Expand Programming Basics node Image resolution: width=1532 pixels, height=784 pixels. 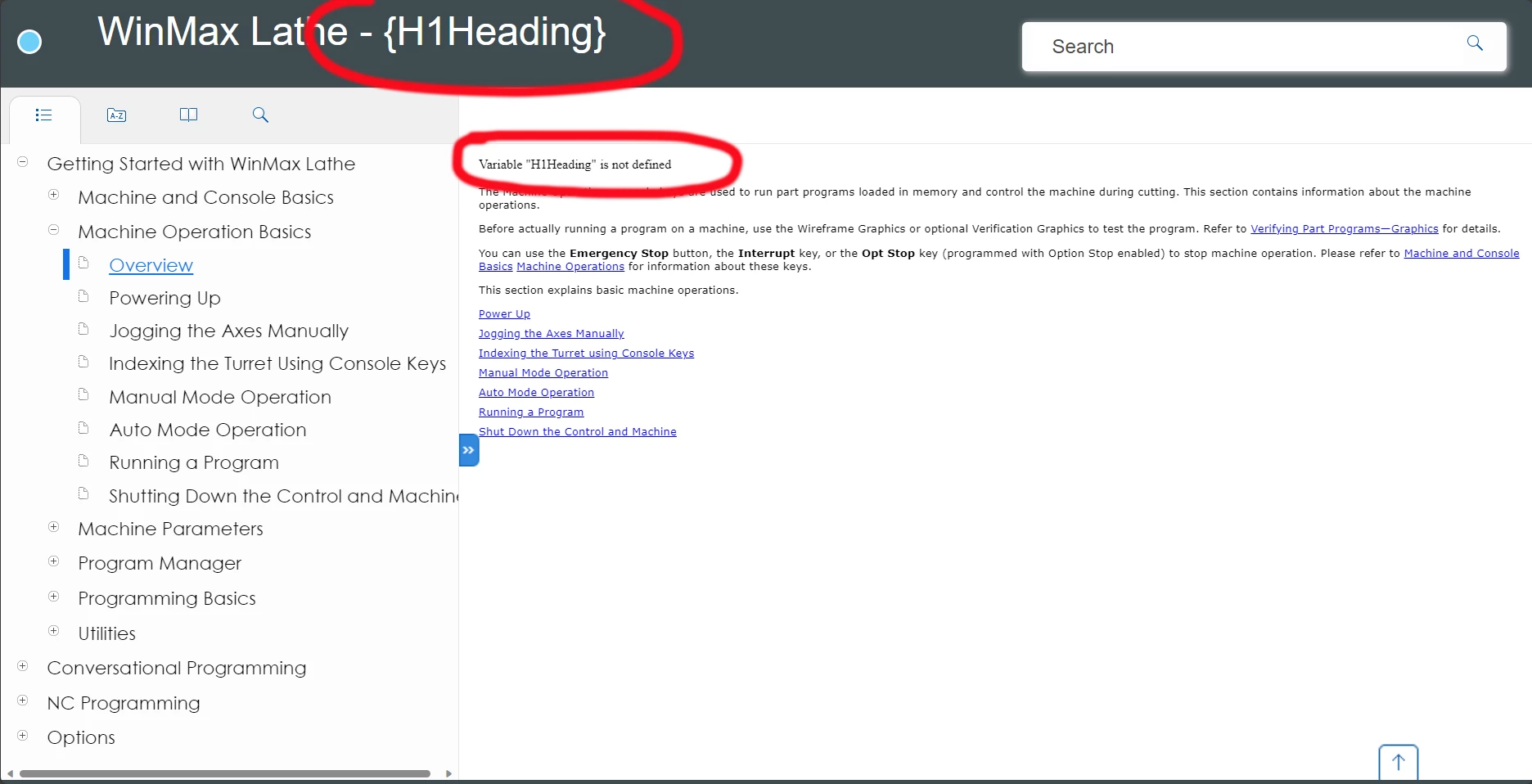click(x=54, y=597)
